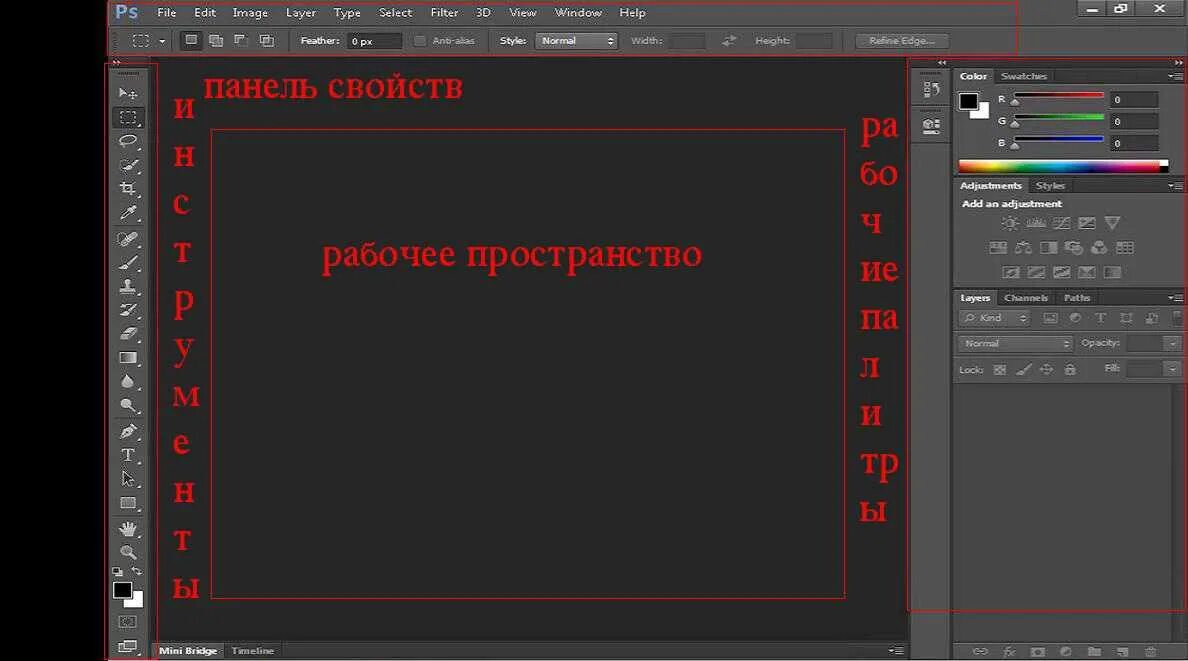Switch to the Timeline tab
Screen dimensions: 1188x661
[252, 650]
